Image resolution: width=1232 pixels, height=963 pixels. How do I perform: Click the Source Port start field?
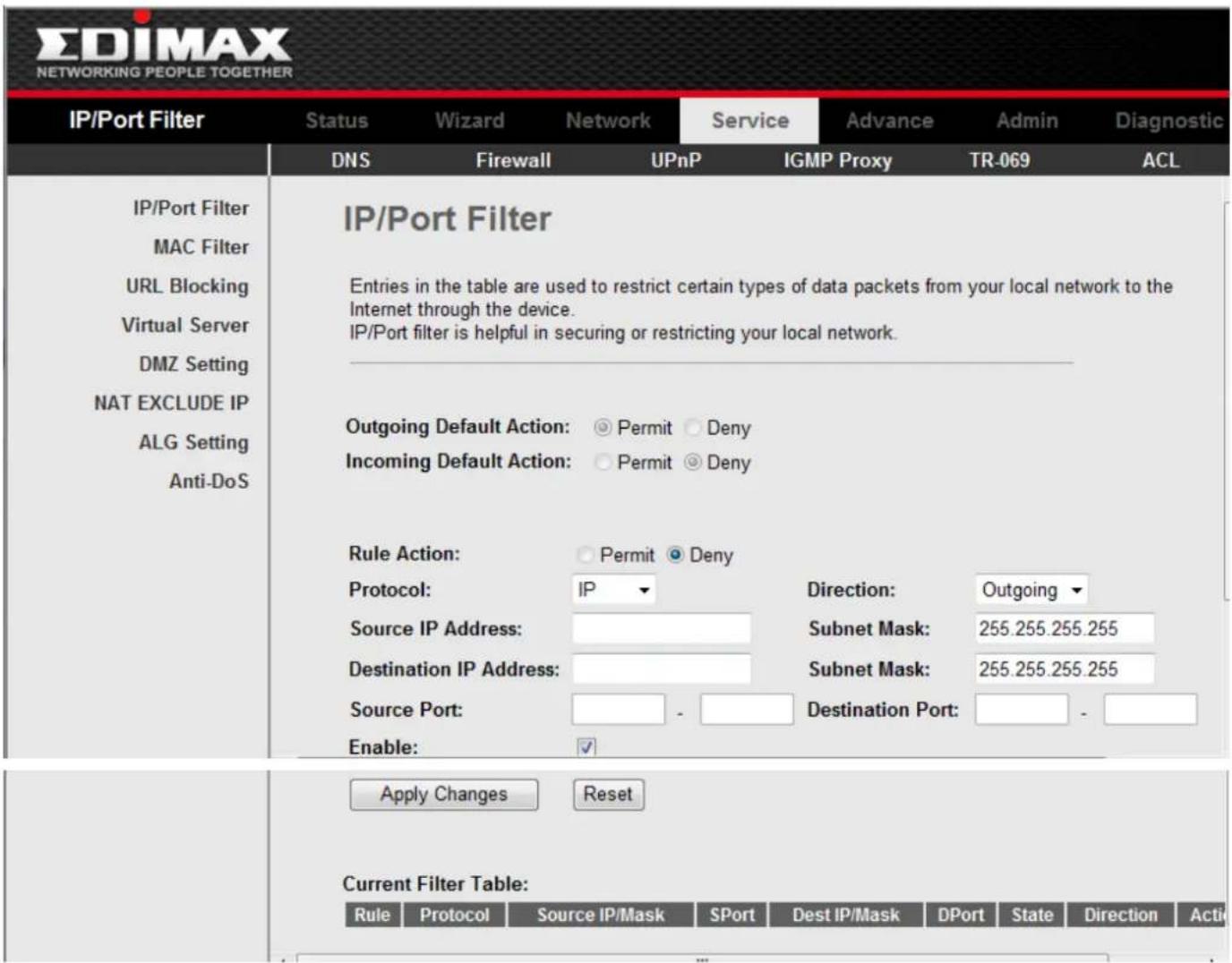[x=619, y=709]
